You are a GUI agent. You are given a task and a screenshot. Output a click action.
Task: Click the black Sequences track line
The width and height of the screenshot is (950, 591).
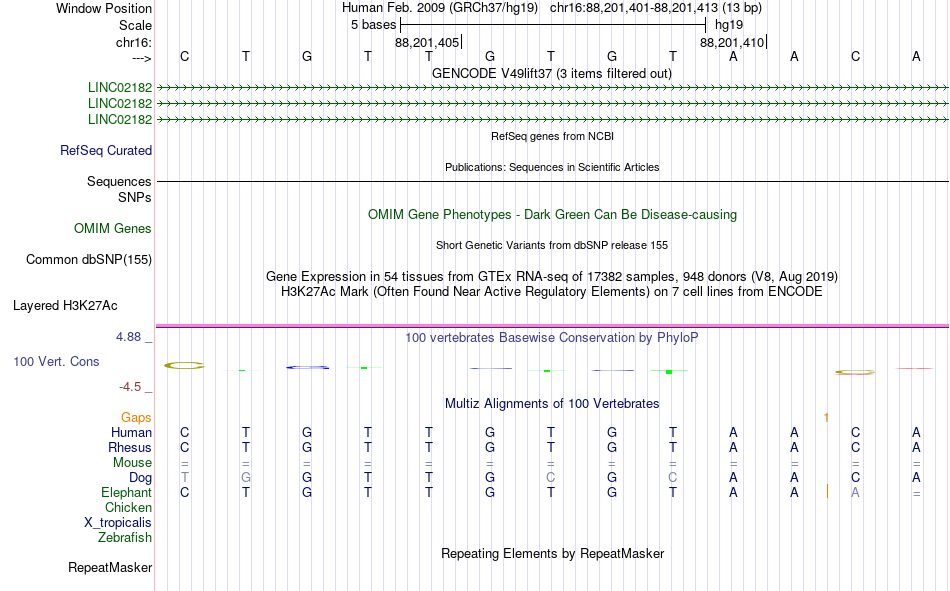(x=552, y=181)
